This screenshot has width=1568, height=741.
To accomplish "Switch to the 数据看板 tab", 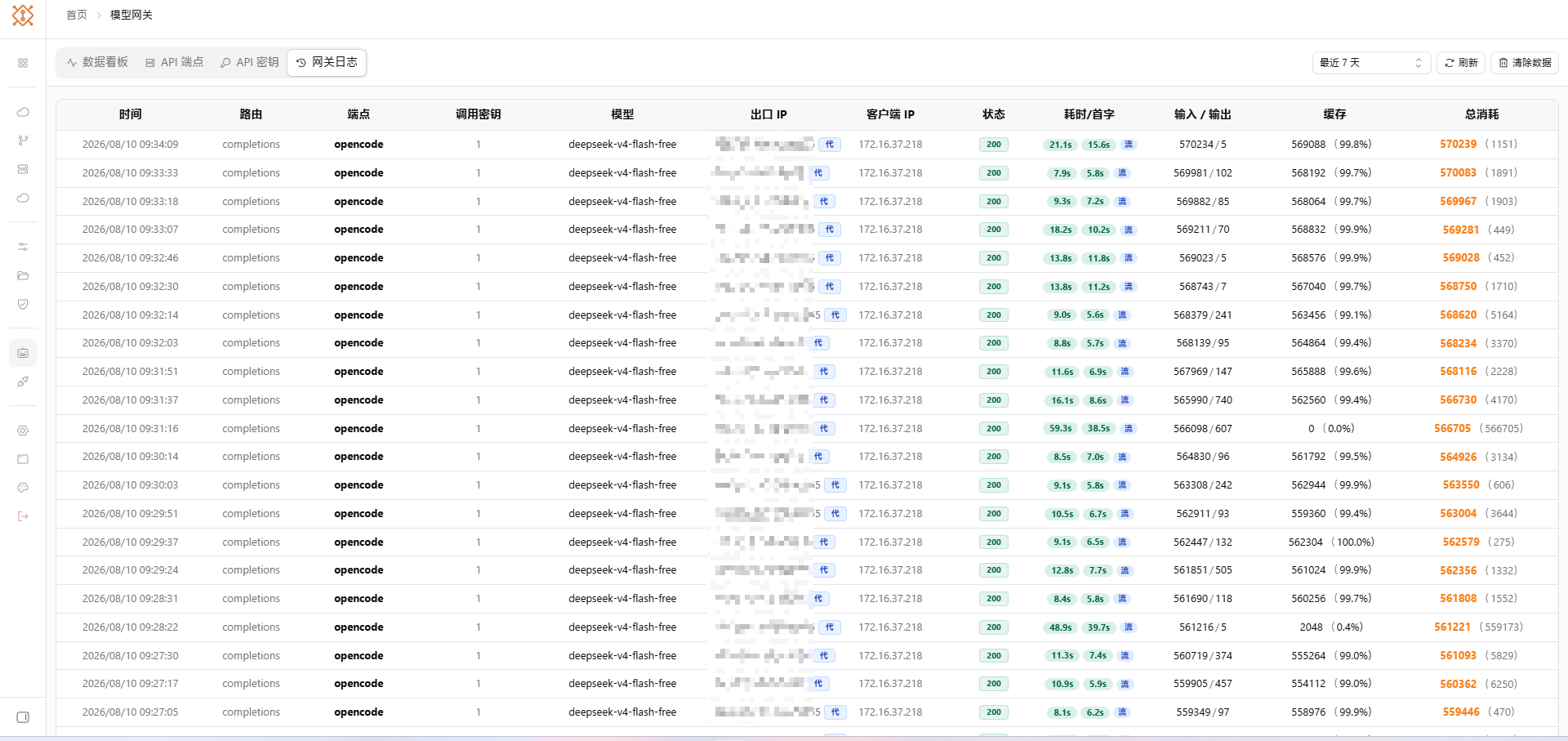I will click(x=98, y=62).
